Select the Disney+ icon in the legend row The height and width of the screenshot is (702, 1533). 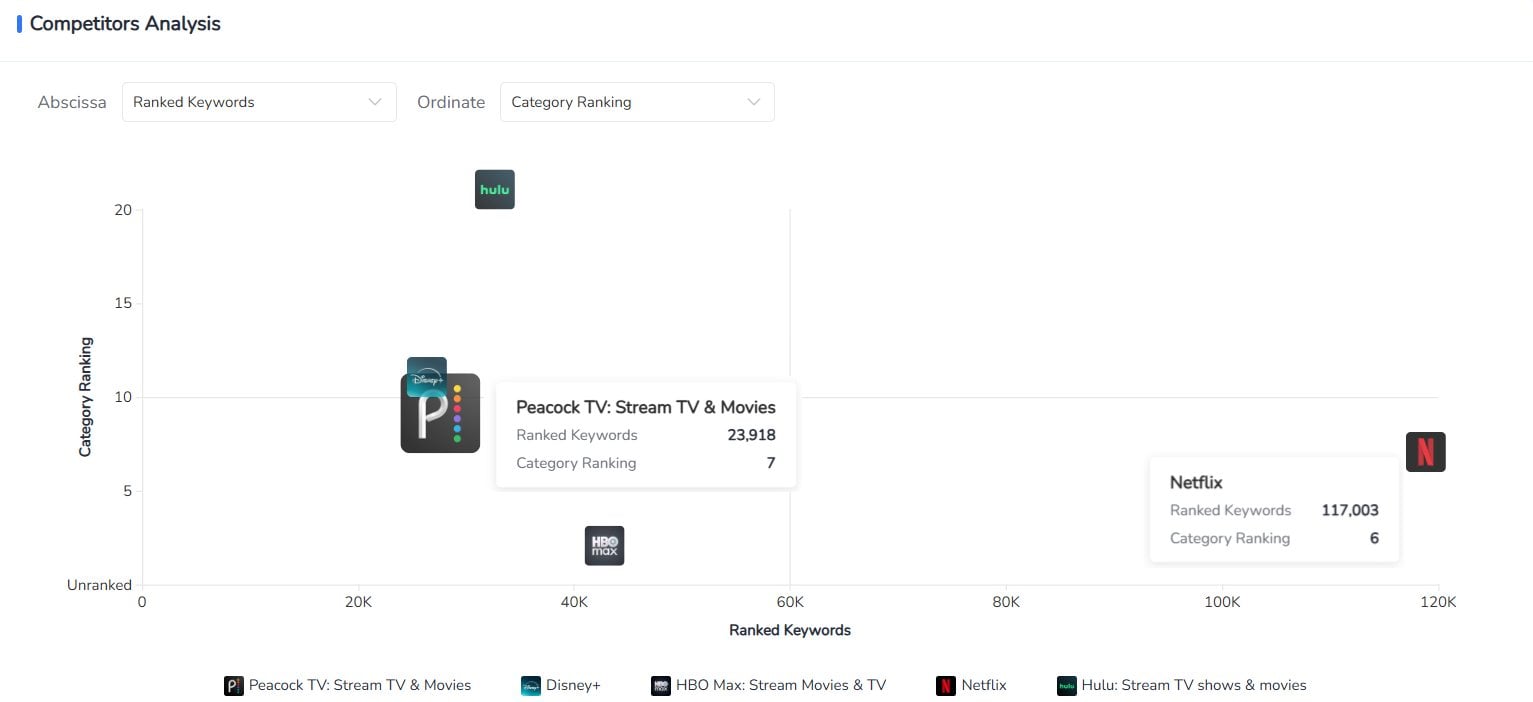point(529,685)
